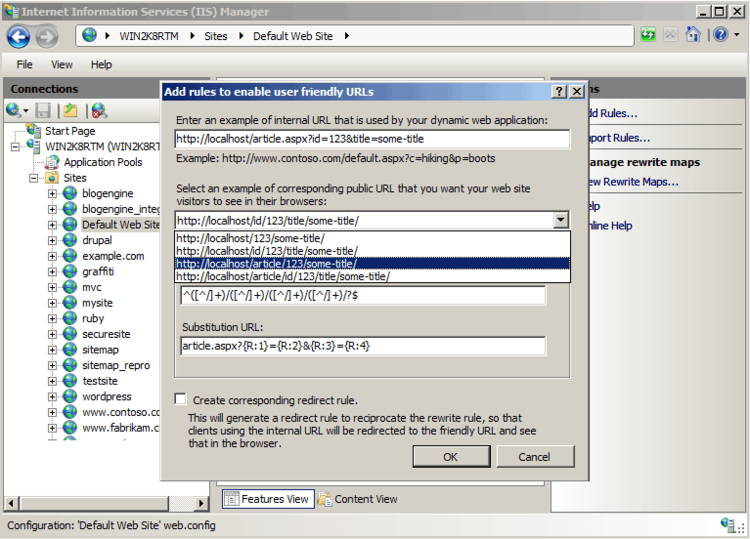Enable Create corresponding redirect rule checkbox
The height and width of the screenshot is (539, 750).
tap(180, 399)
